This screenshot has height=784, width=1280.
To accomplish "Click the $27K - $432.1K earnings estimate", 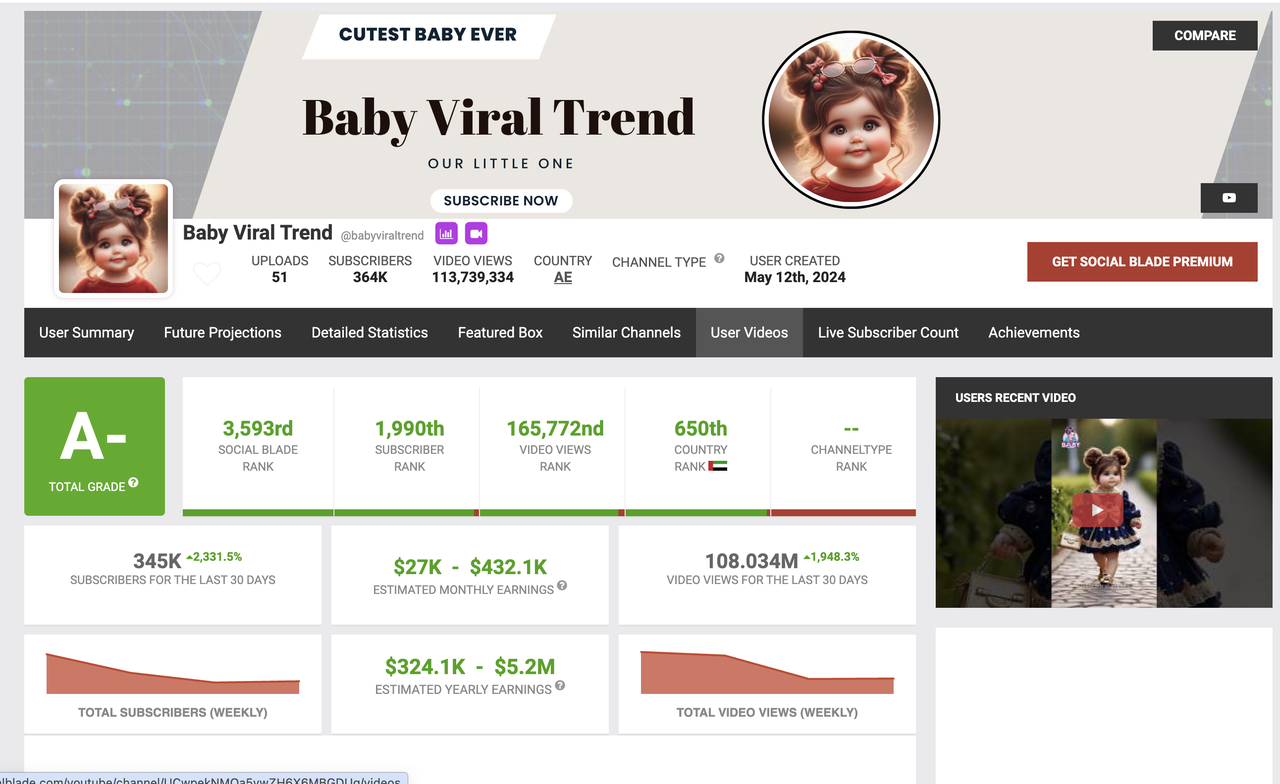I will click(470, 567).
